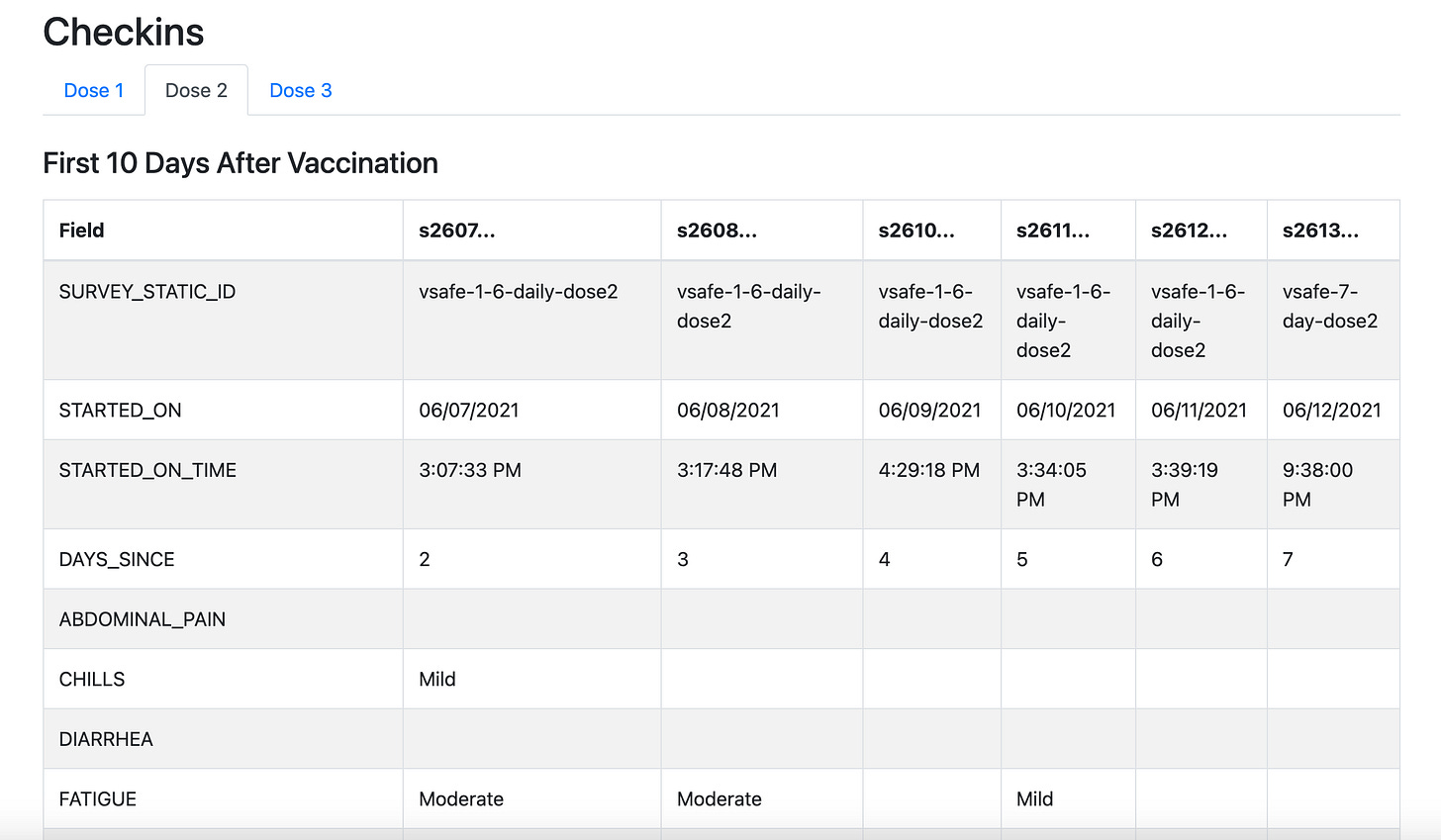Switch to the Dose 1 tab
1441x840 pixels.
[x=94, y=90]
